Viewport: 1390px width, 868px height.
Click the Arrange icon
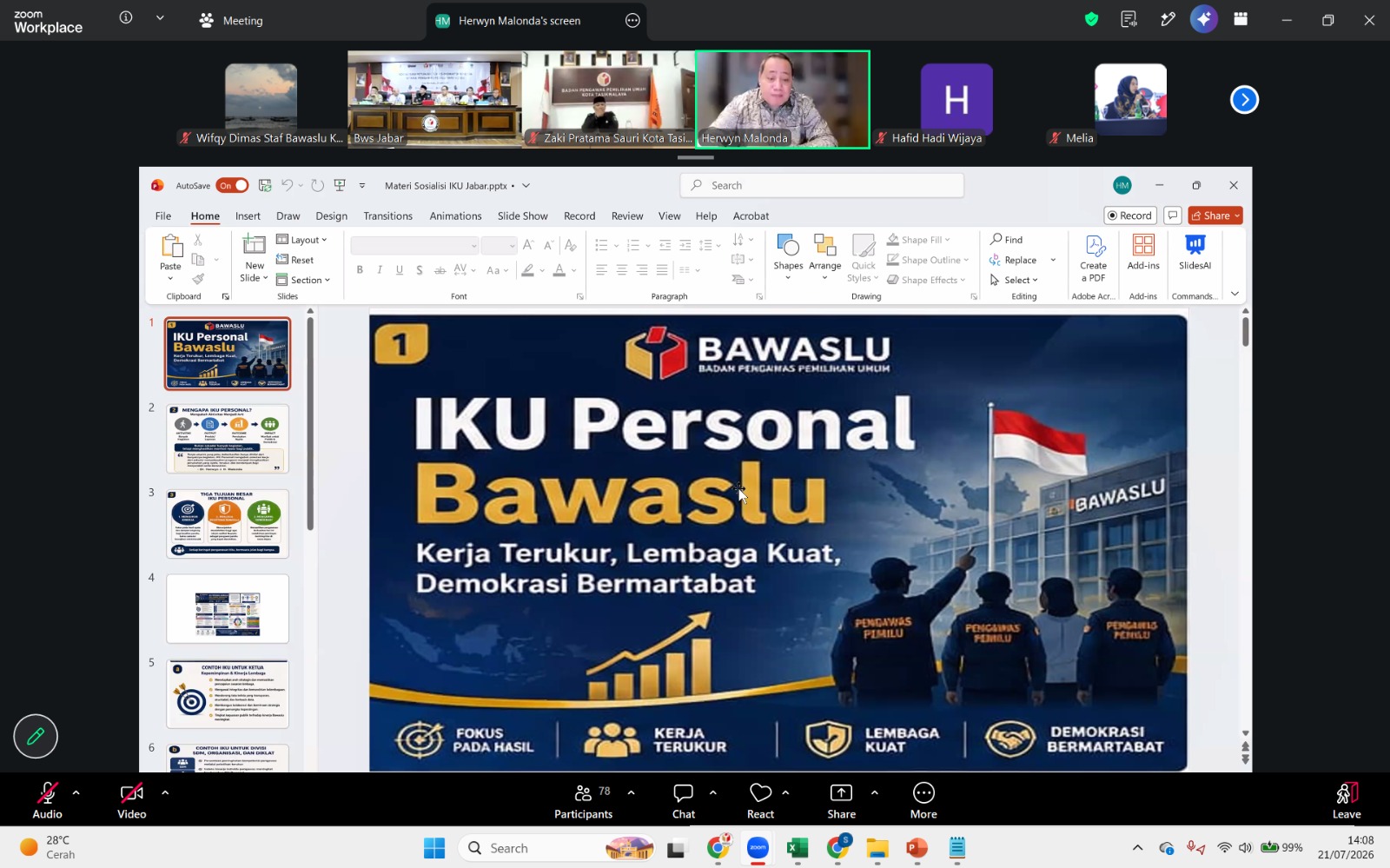click(x=824, y=246)
